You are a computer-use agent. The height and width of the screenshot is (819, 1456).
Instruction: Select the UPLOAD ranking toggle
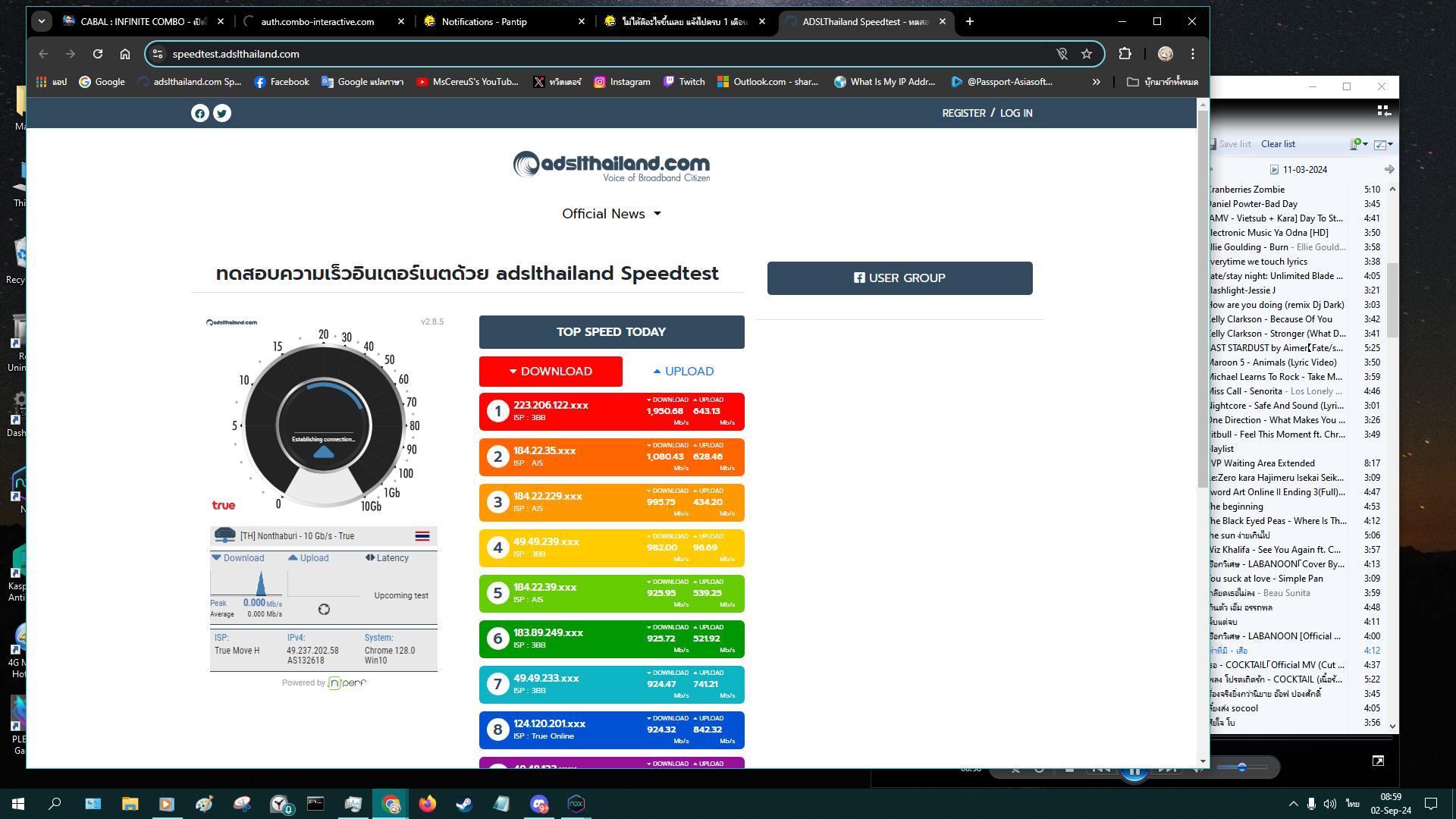tap(683, 372)
